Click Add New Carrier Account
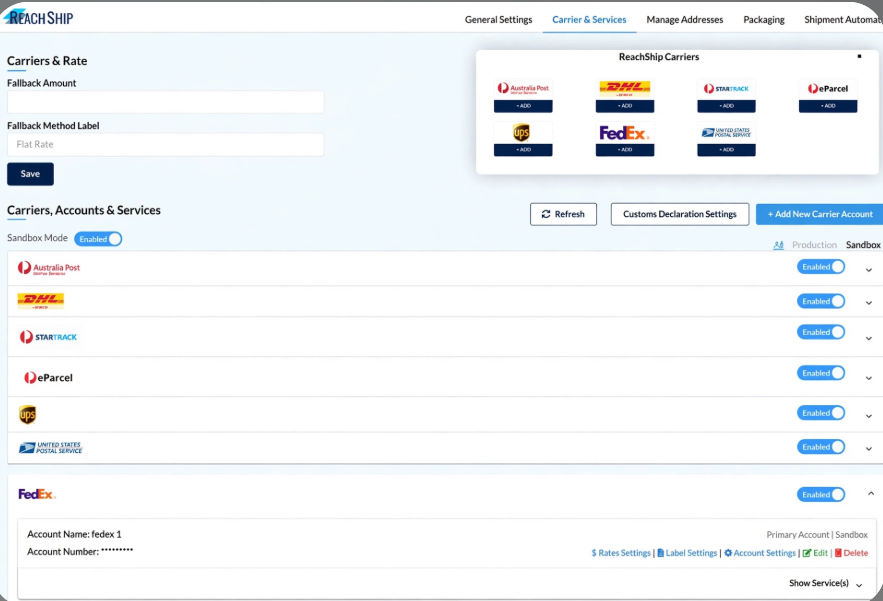This screenshot has width=883, height=601. 820,214
